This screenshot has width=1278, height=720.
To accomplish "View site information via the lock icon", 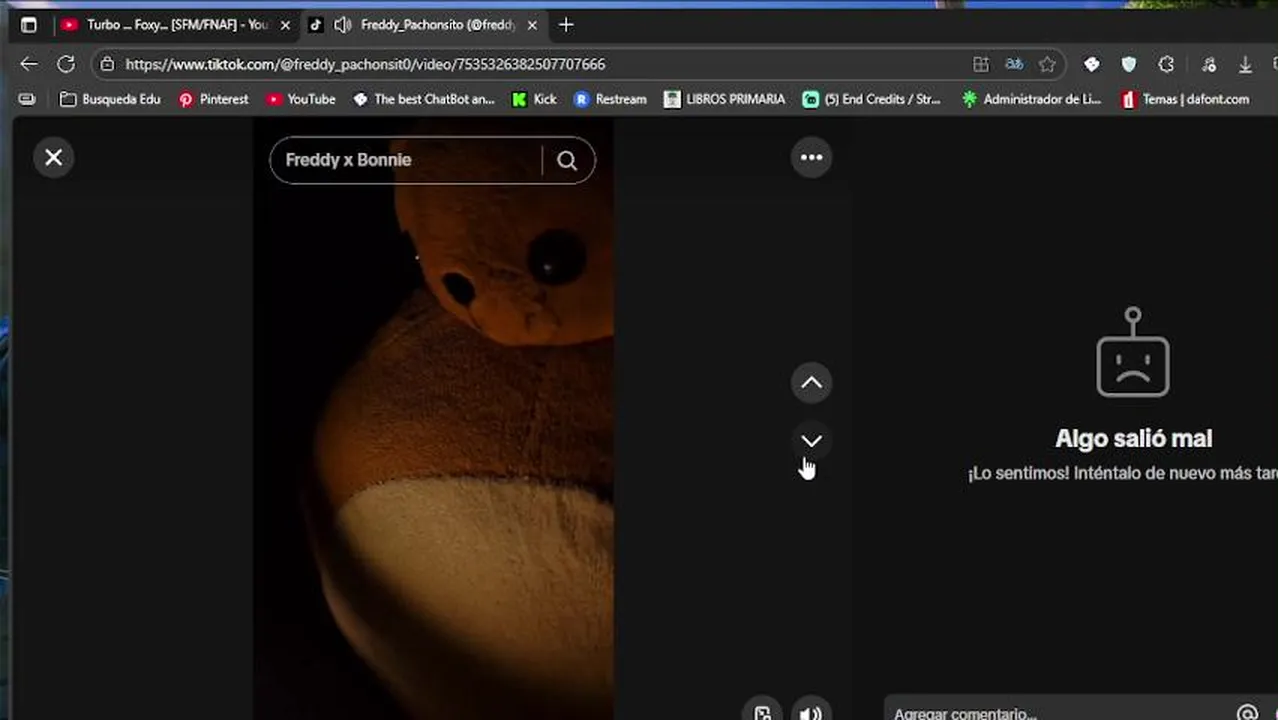I will pyautogui.click(x=107, y=64).
